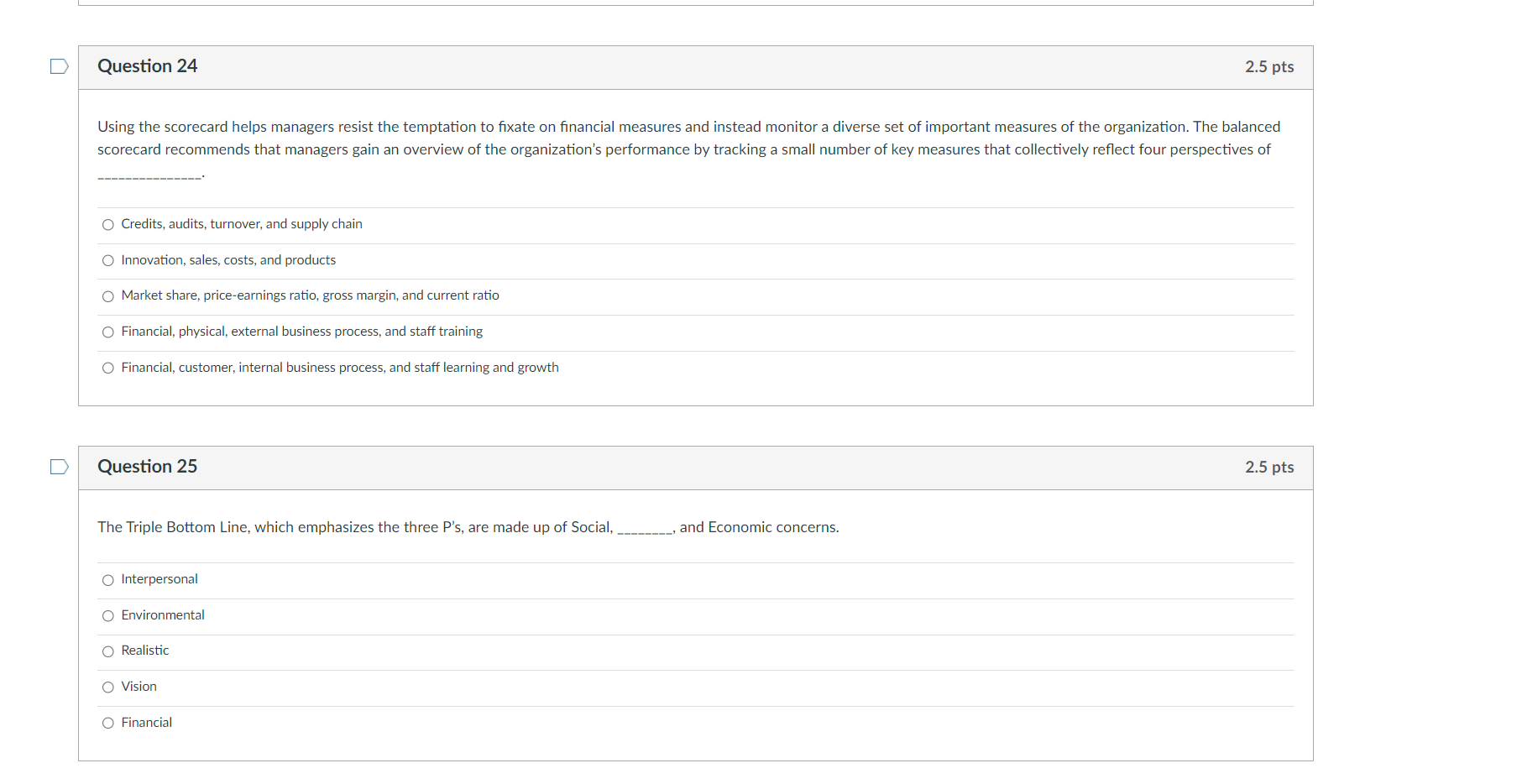Click the 2.5 pts label on Question 25
Image resolution: width=1522 pixels, height=784 pixels.
(x=1269, y=468)
